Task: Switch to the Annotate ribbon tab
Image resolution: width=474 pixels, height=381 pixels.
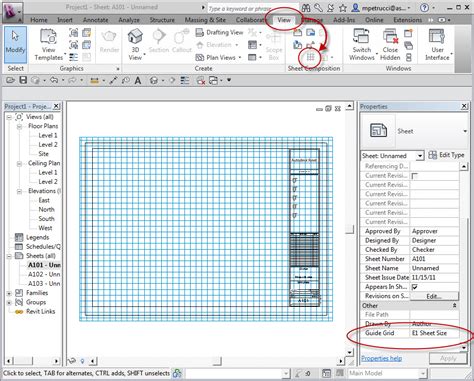Action: tap(96, 20)
